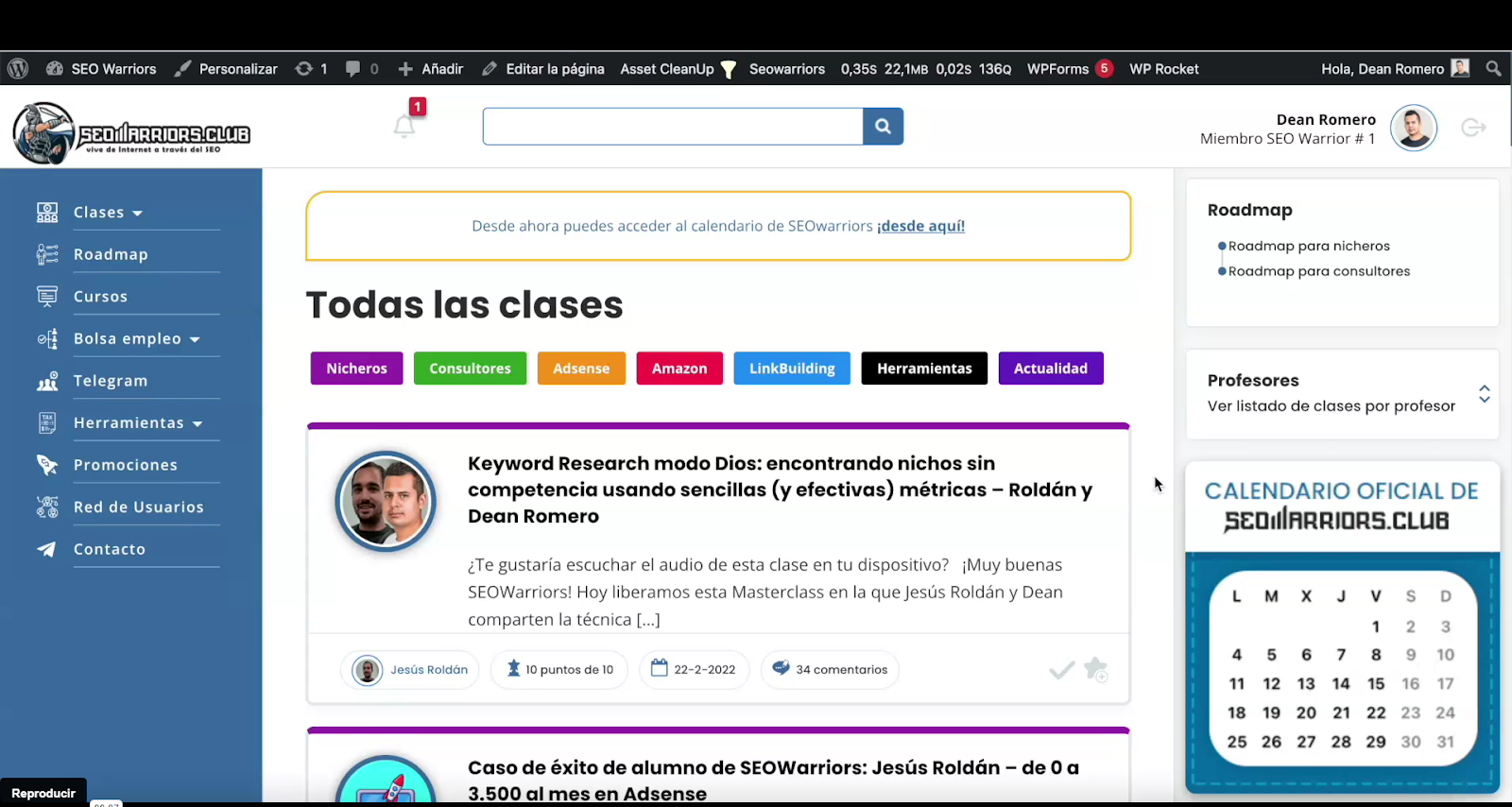Open Contacto in the sidebar
1512x807 pixels.
coord(110,549)
